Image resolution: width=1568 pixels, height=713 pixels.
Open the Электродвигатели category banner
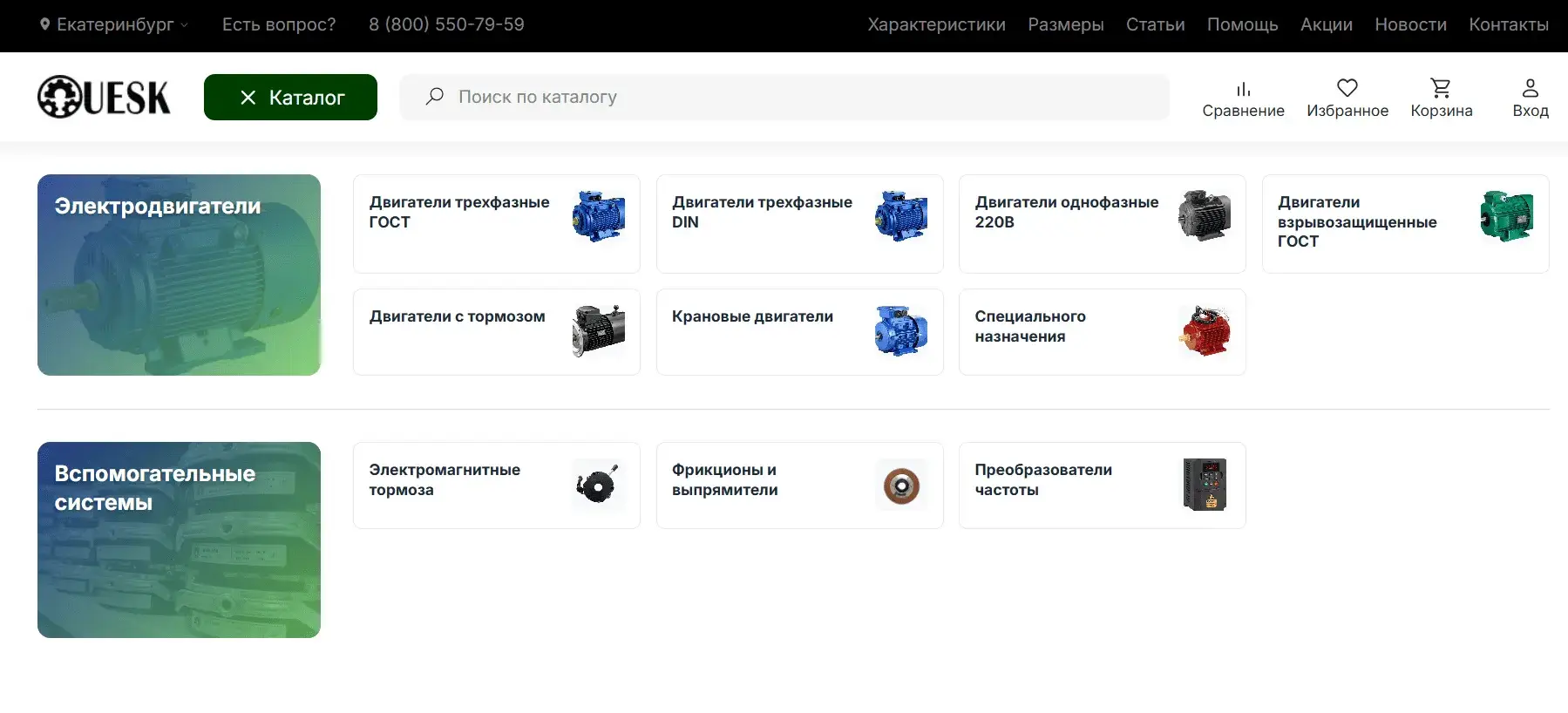[x=179, y=275]
